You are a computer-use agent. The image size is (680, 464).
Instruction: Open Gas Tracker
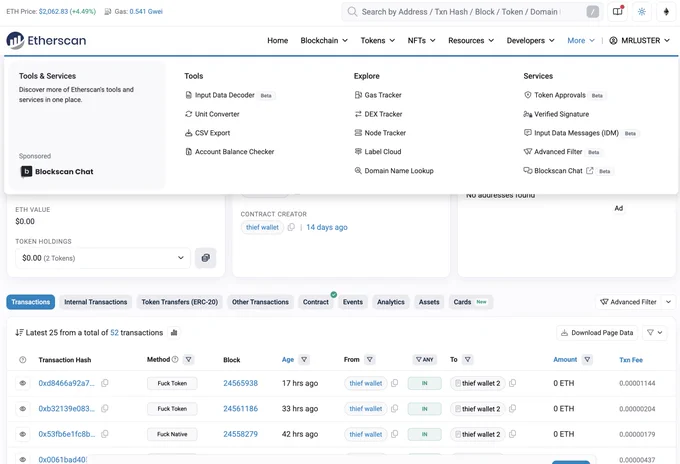click(x=378, y=95)
